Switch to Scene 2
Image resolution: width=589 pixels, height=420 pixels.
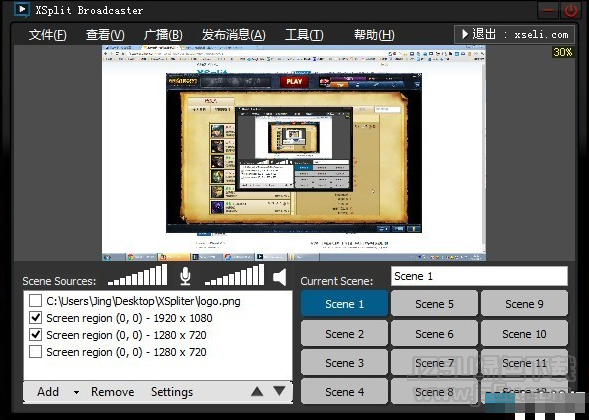[344, 334]
